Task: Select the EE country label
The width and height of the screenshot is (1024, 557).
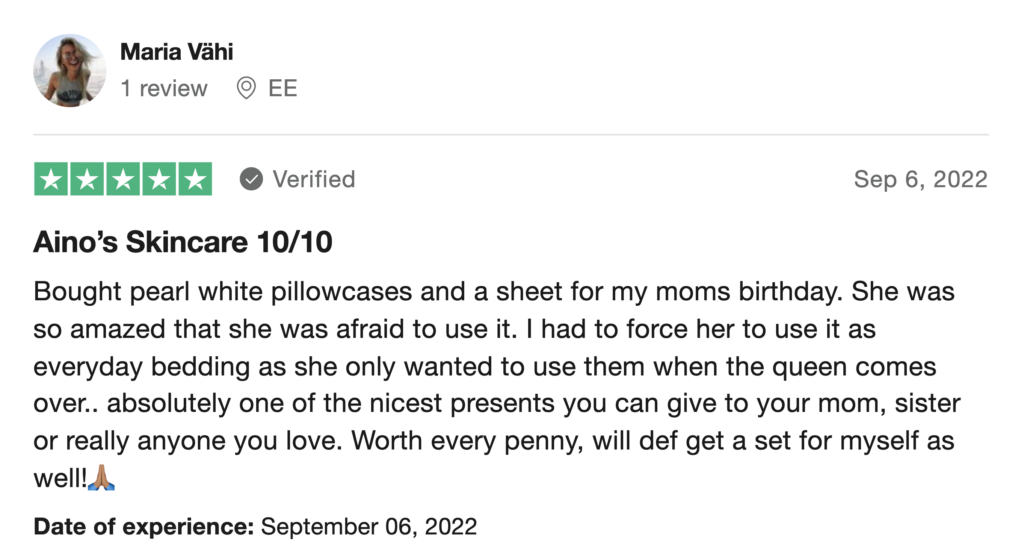Action: (283, 88)
